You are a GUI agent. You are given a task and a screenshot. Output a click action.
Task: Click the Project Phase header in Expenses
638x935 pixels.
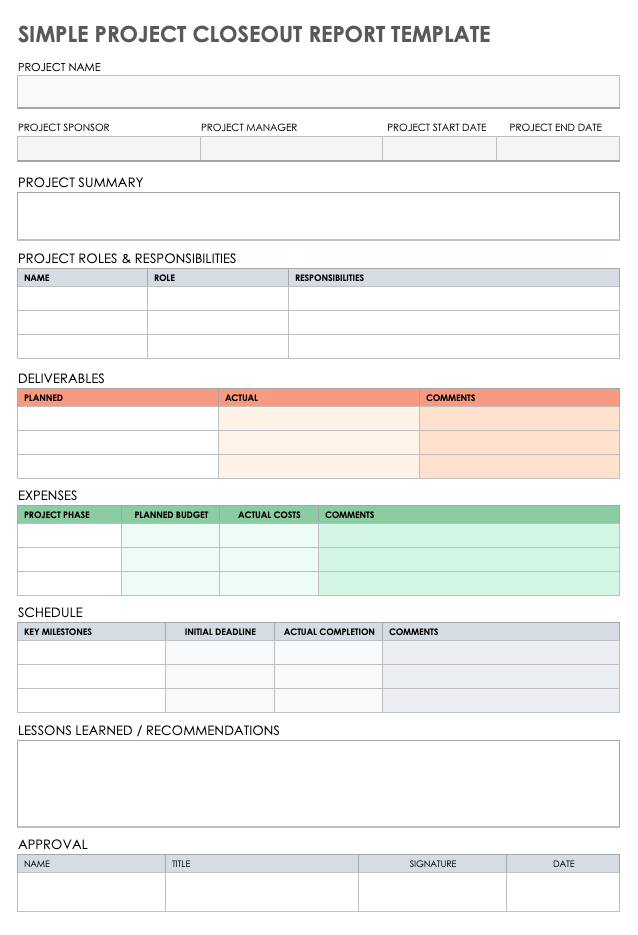click(69, 515)
